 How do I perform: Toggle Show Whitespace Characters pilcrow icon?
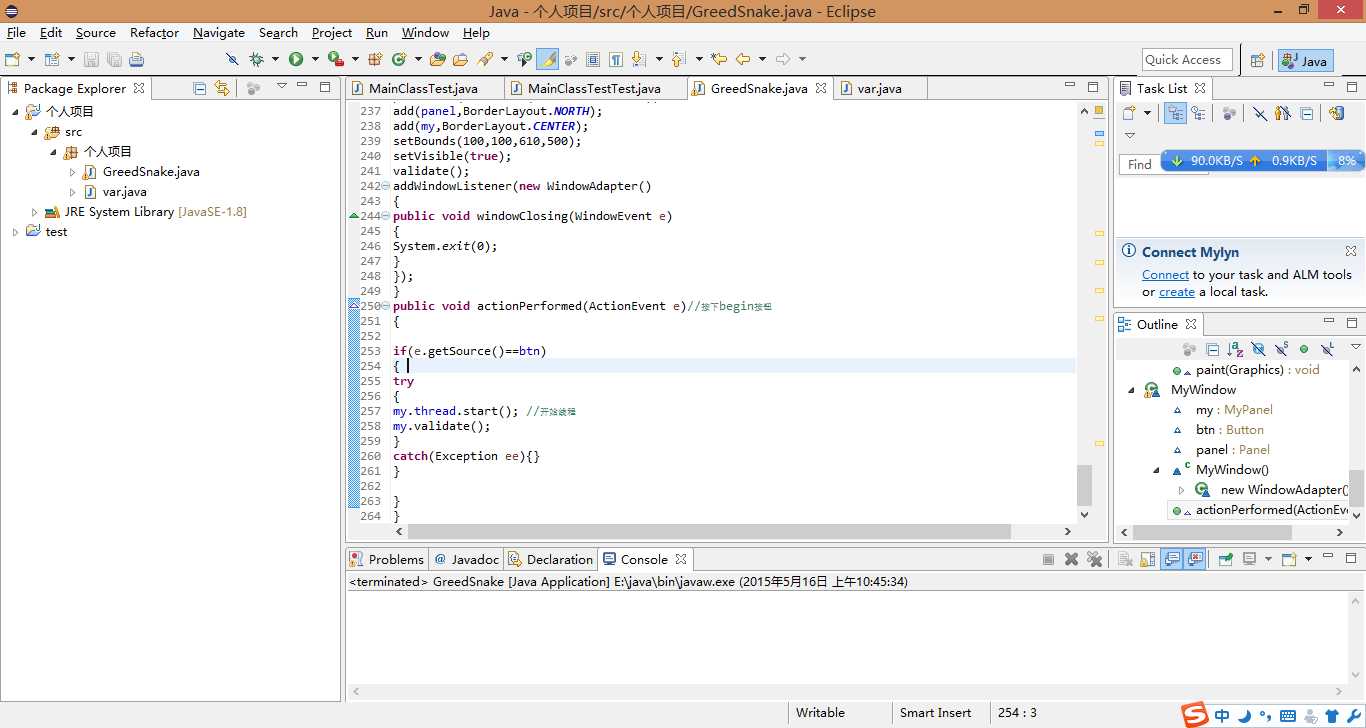[x=616, y=59]
